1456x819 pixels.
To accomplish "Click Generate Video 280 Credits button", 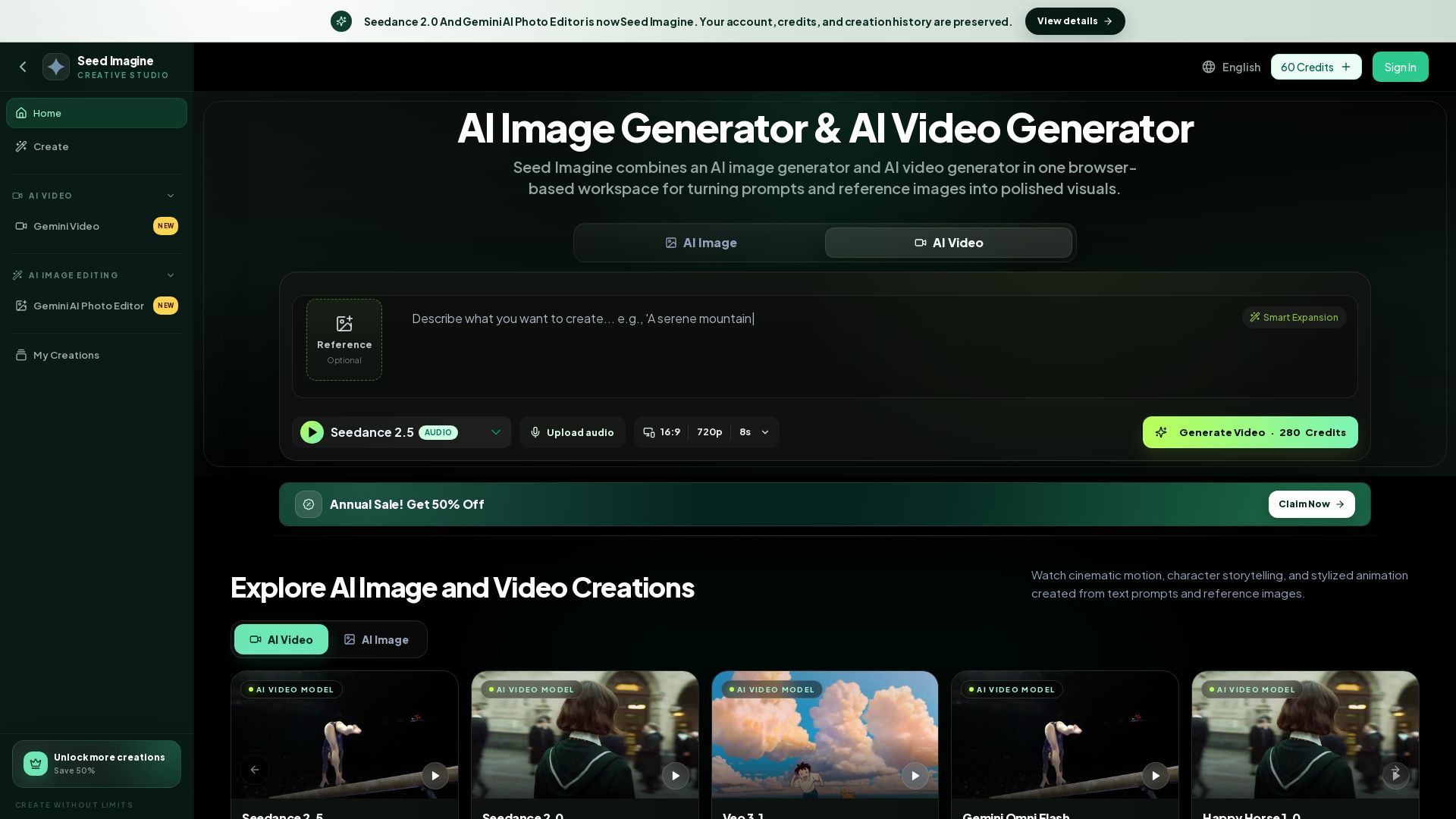I will point(1250,432).
